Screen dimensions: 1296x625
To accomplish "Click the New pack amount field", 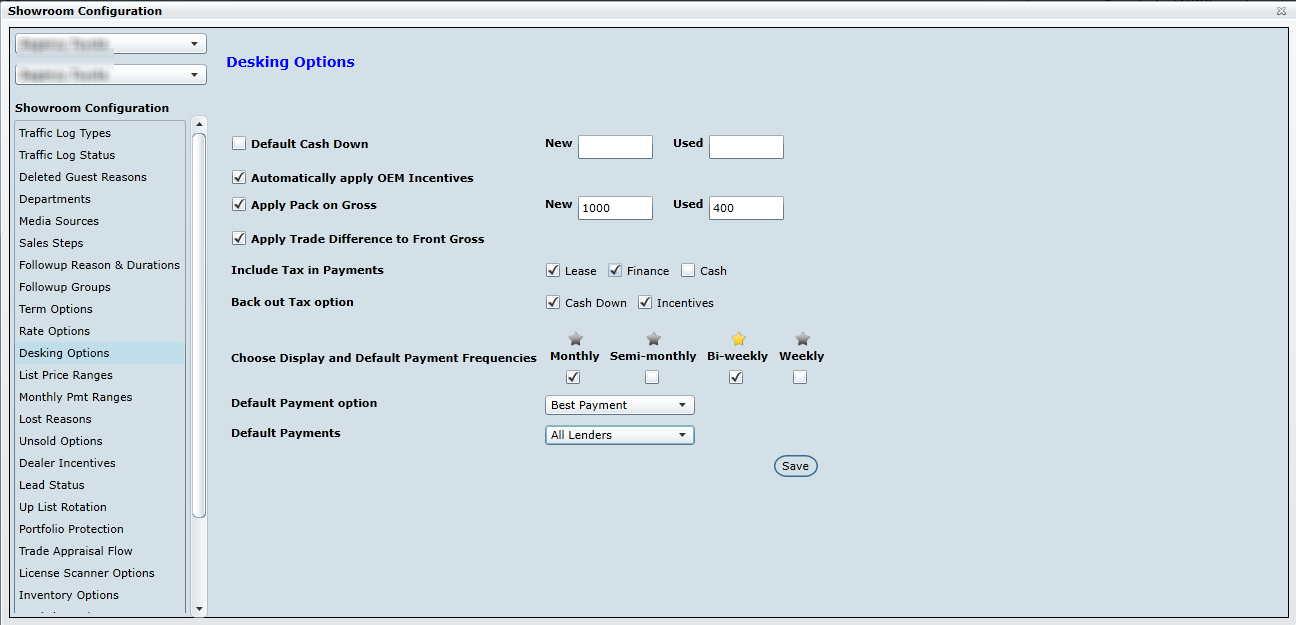I will [x=615, y=208].
